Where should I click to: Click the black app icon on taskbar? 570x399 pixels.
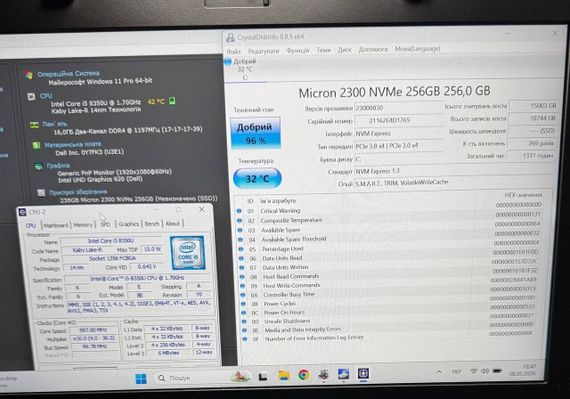(x=263, y=377)
